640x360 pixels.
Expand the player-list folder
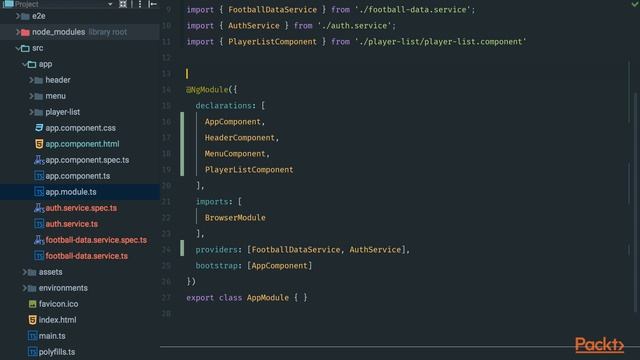click(x=31, y=112)
